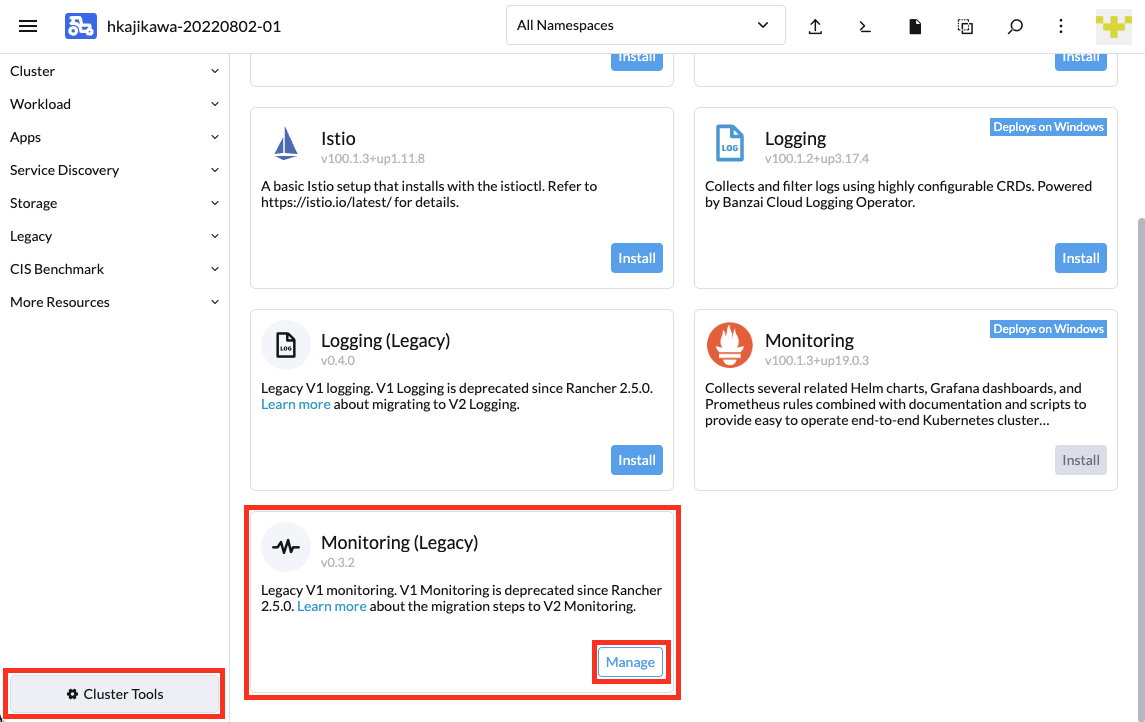Open the resource search magnifier icon
Screen dimensions: 1145x722
1015,26
